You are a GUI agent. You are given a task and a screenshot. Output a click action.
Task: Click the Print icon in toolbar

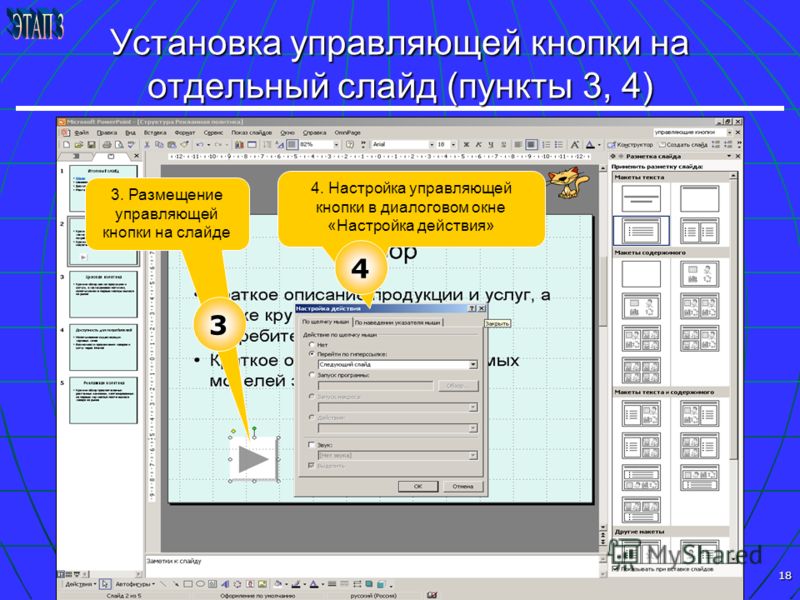107,145
